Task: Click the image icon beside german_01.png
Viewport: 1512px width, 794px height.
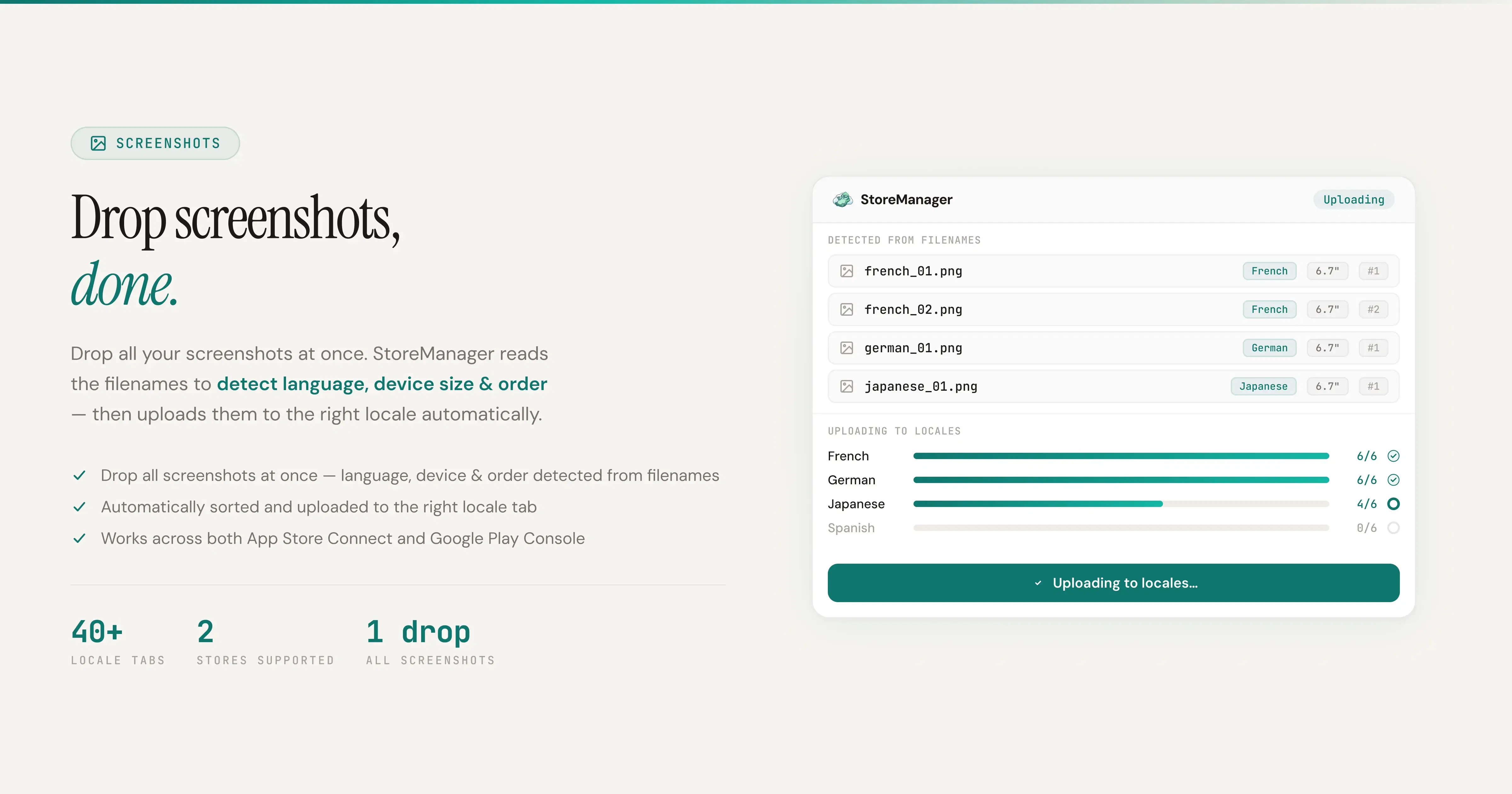Action: (846, 348)
